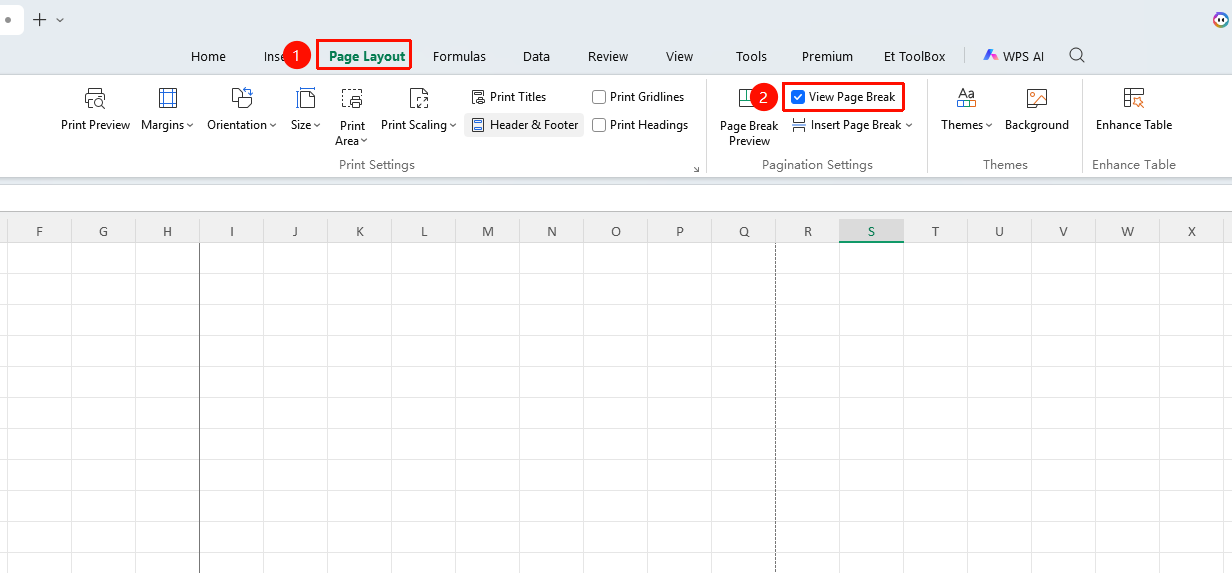Open Header & Footer settings

point(524,125)
